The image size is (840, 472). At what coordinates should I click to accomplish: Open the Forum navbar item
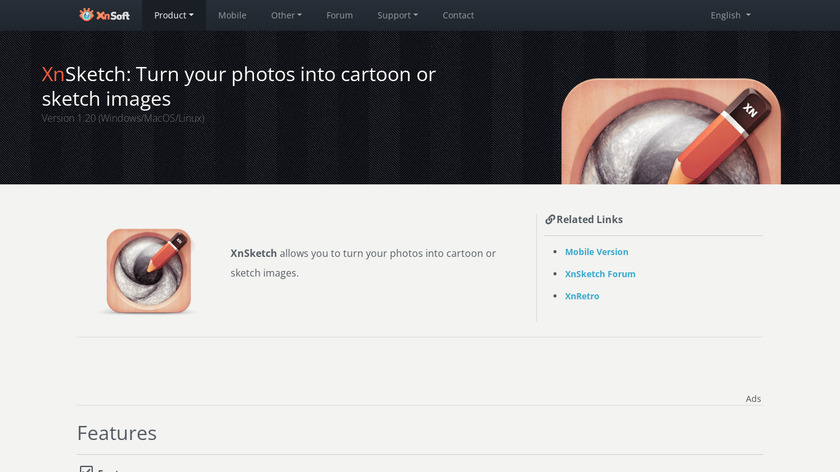[339, 15]
